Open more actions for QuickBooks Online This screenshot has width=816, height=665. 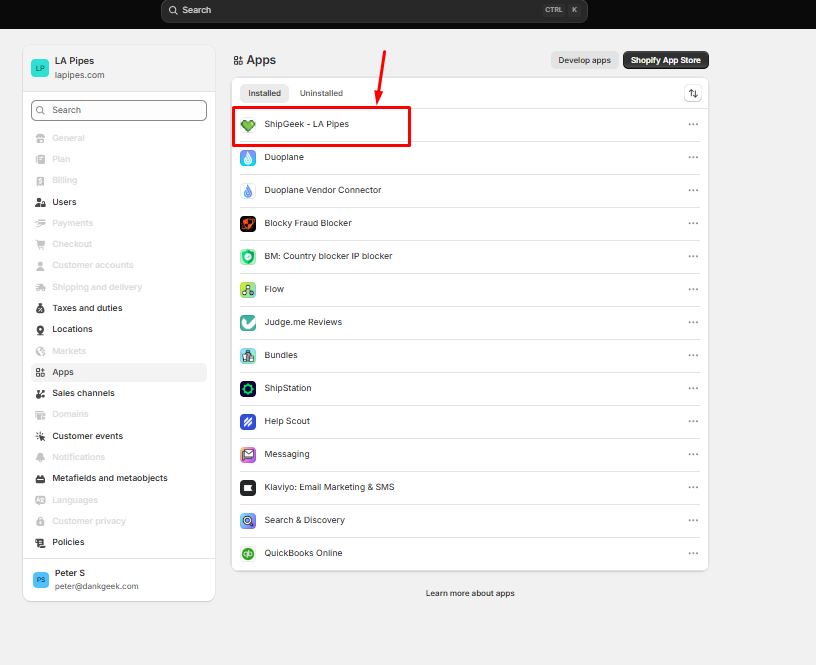(693, 553)
